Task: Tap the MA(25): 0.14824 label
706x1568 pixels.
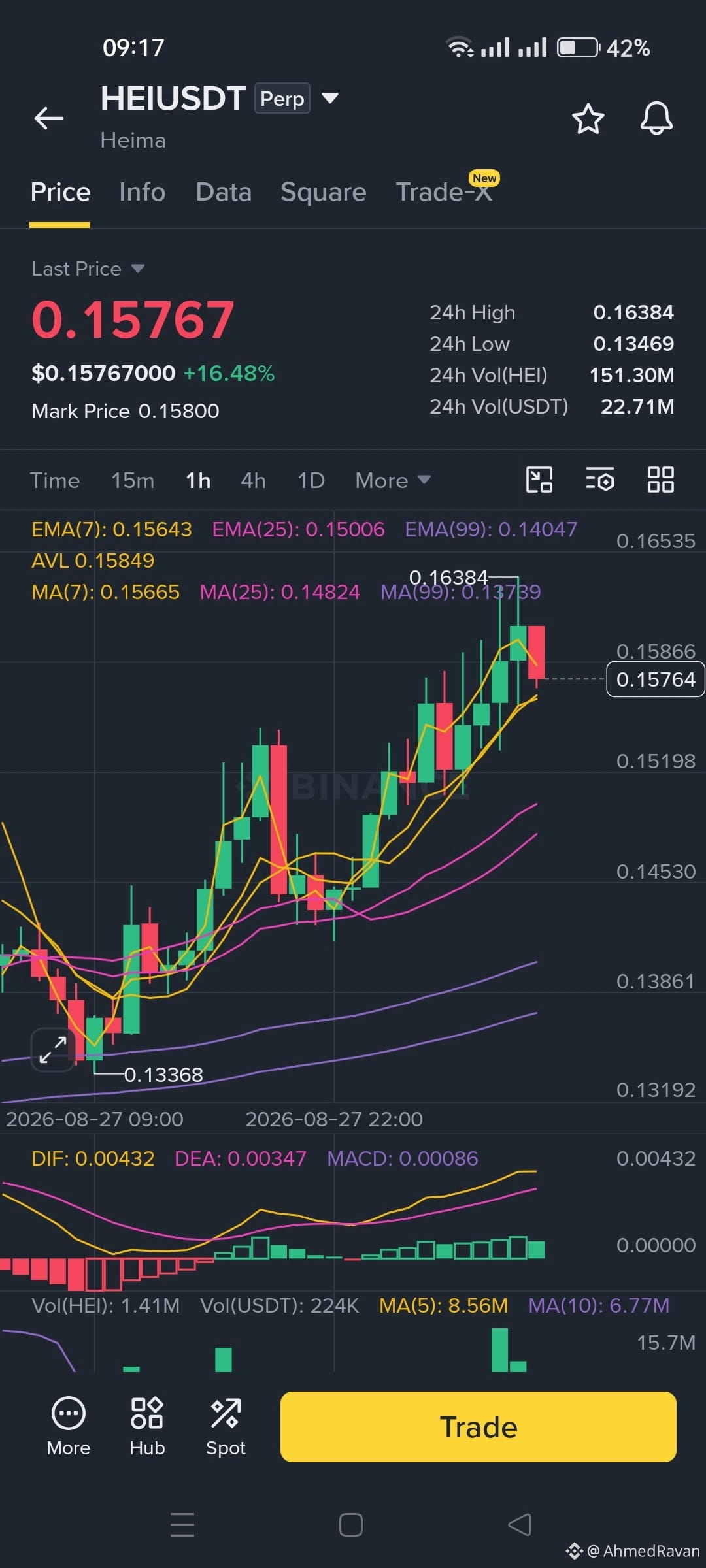Action: point(280,592)
